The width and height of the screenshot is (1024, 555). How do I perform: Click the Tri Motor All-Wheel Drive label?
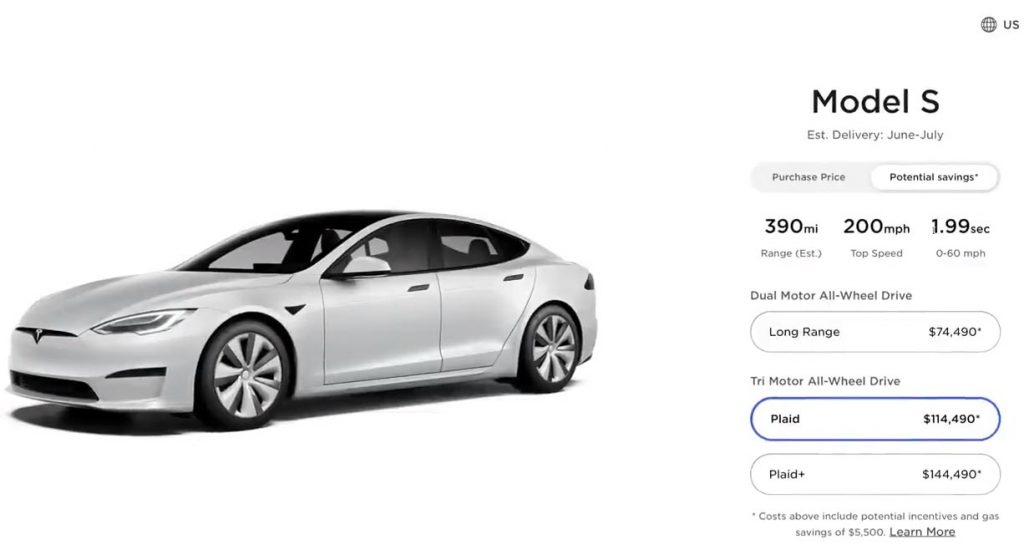pos(825,381)
